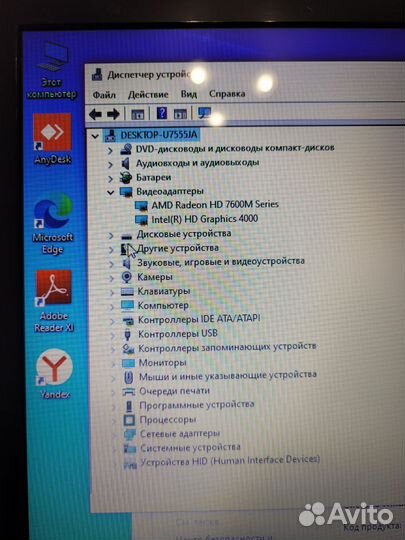This screenshot has width=405, height=540.
Task: Click the keyboard icon beside Клавиатуры
Action: pos(127,292)
